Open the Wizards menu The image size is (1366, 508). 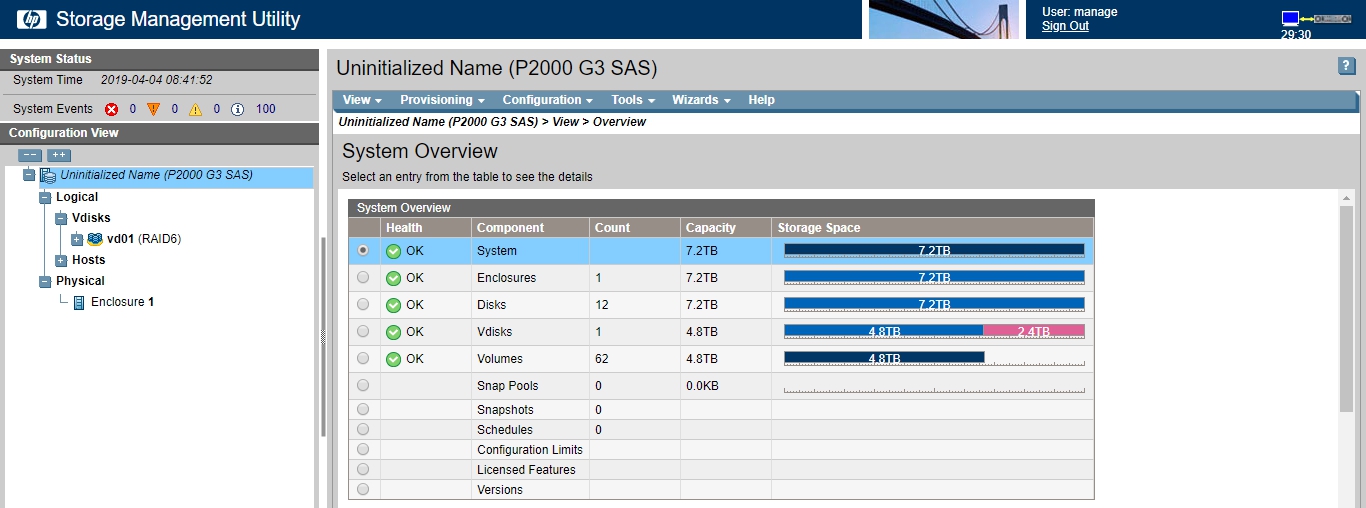tap(701, 100)
